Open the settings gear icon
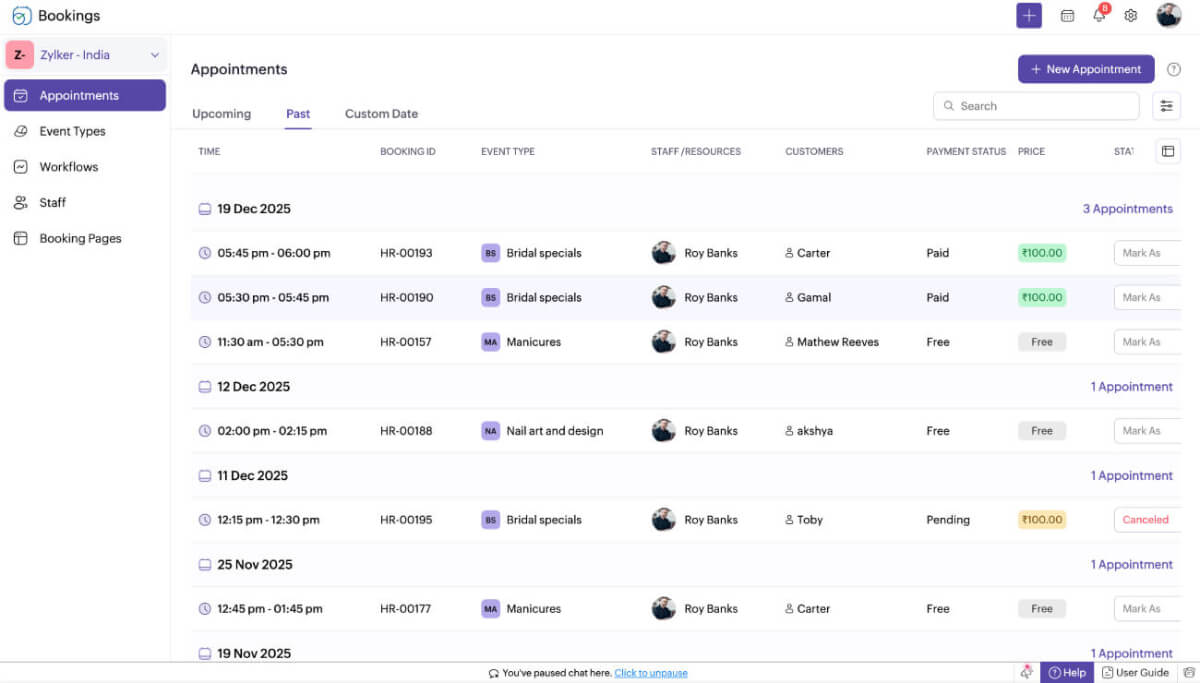The image size is (1200, 683). [x=1131, y=16]
